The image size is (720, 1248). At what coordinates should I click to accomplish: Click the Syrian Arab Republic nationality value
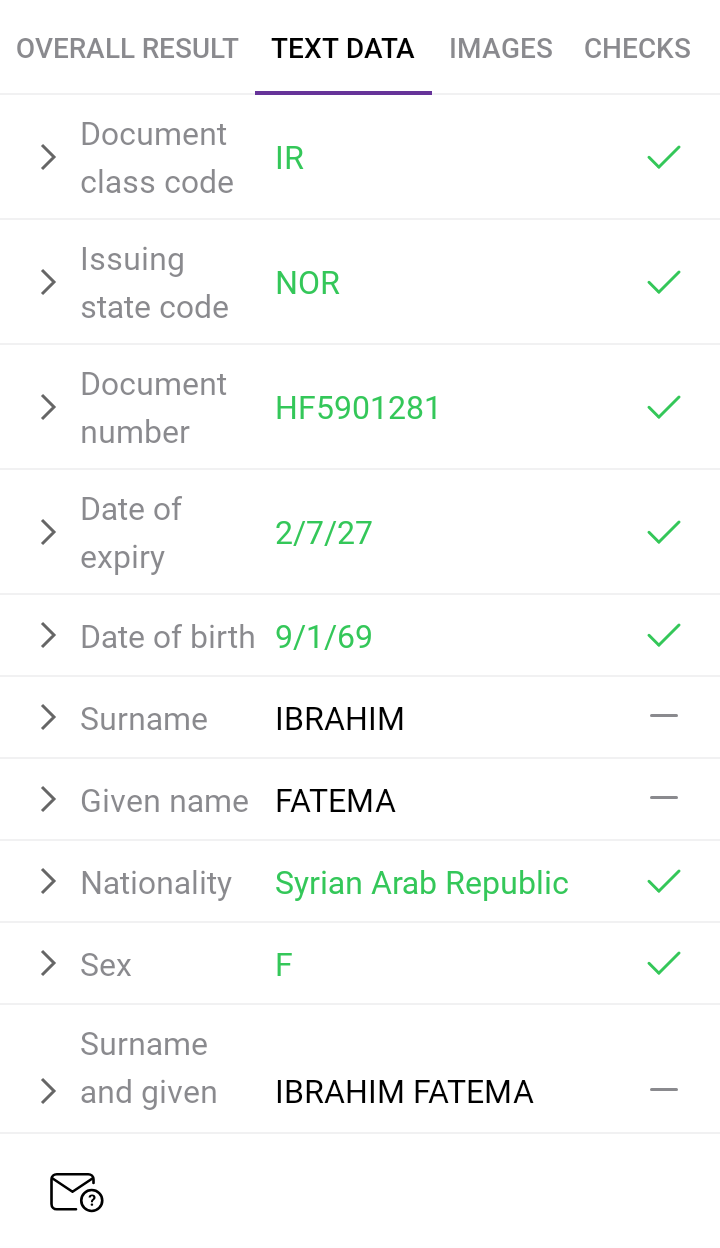point(422,883)
